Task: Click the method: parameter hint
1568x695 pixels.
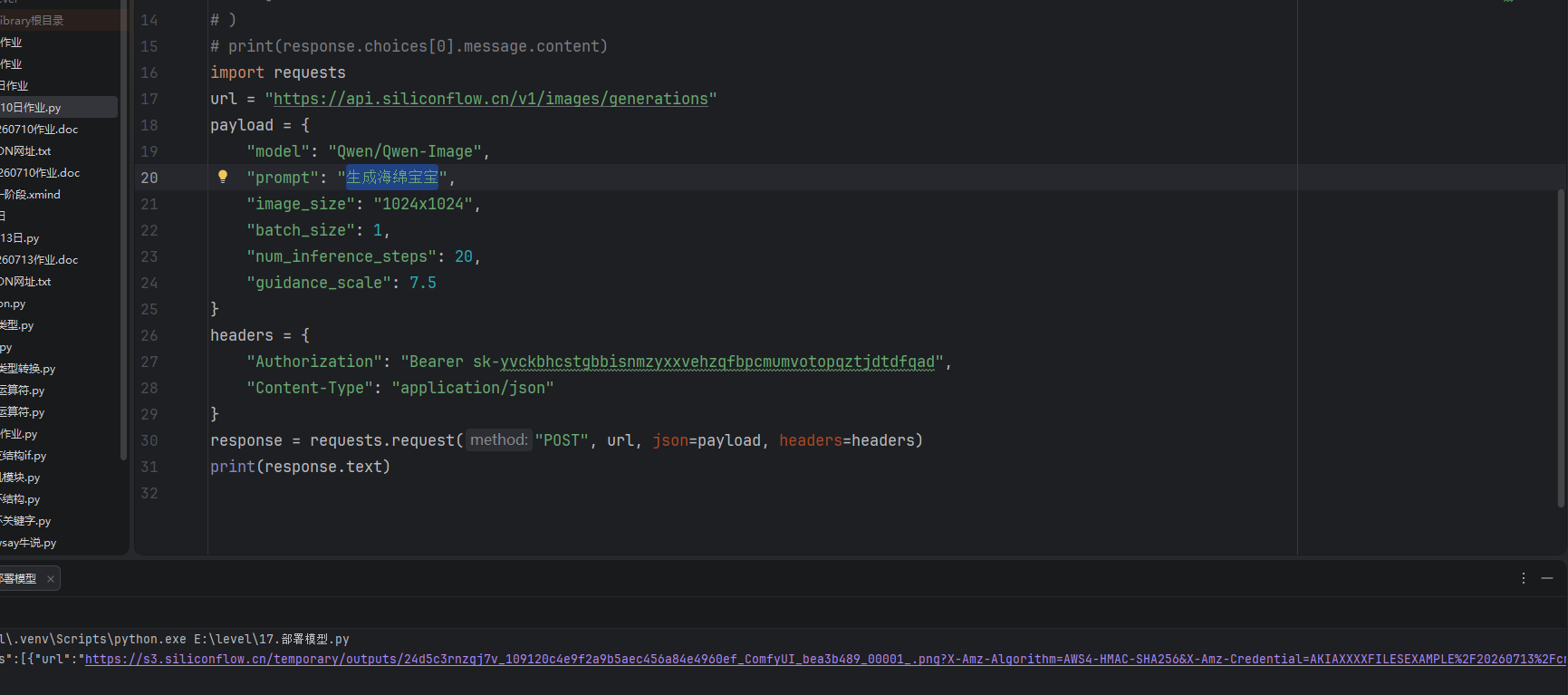Action: point(499,439)
